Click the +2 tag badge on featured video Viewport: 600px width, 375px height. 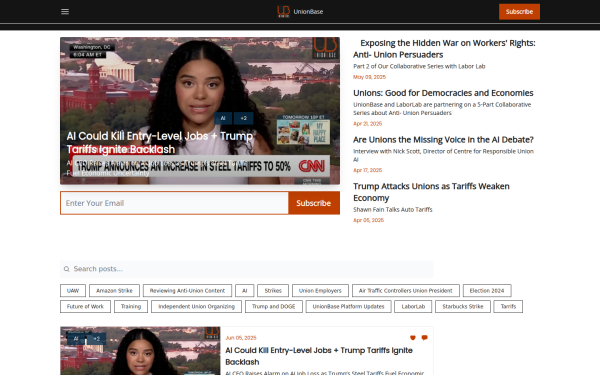243,118
